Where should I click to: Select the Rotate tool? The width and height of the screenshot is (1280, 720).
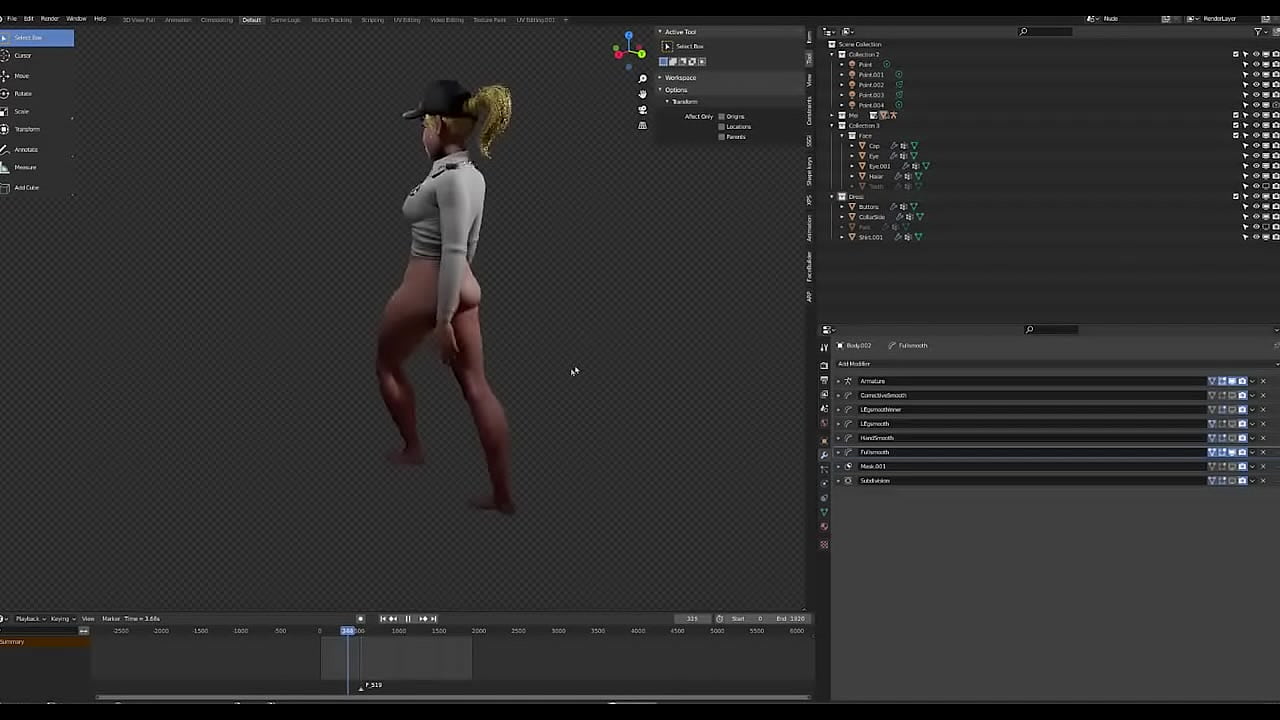[x=21, y=93]
